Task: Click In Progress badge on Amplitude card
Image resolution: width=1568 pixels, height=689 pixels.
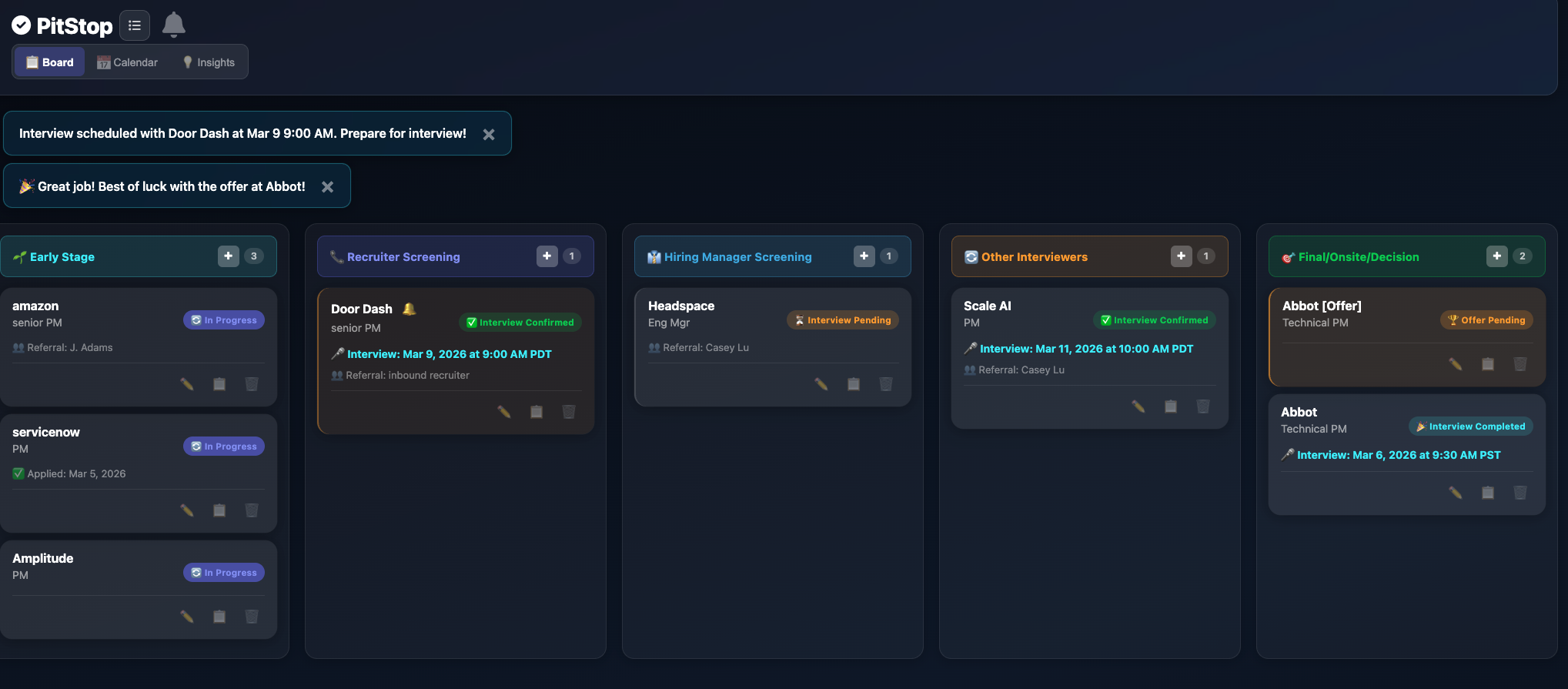Action: [x=224, y=573]
